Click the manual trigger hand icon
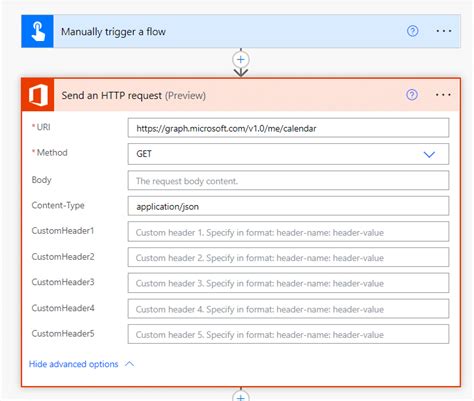Viewport: 474px width, 401px height. pyautogui.click(x=37, y=31)
